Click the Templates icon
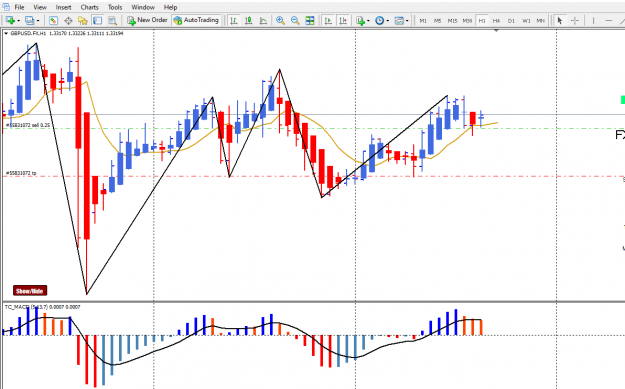The width and height of the screenshot is (625, 389). pyautogui.click(x=399, y=20)
